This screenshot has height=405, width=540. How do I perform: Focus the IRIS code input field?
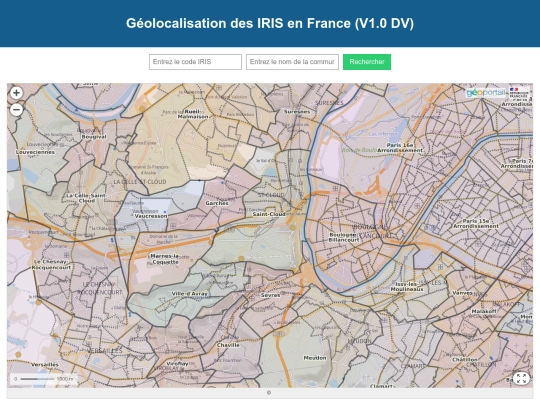tap(195, 62)
